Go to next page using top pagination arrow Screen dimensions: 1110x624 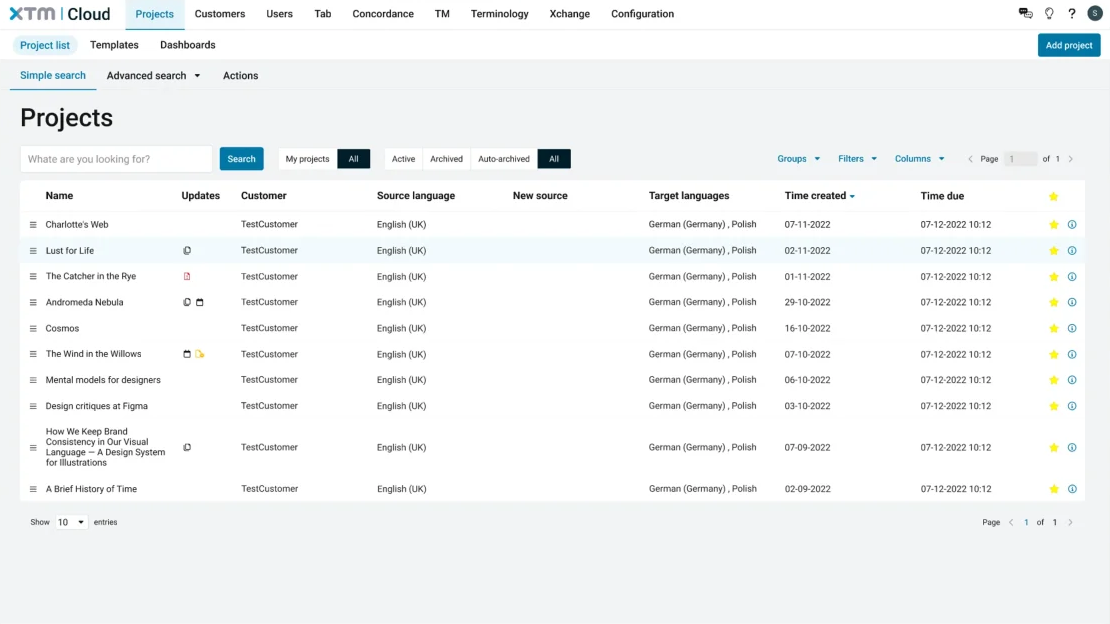(x=1070, y=159)
